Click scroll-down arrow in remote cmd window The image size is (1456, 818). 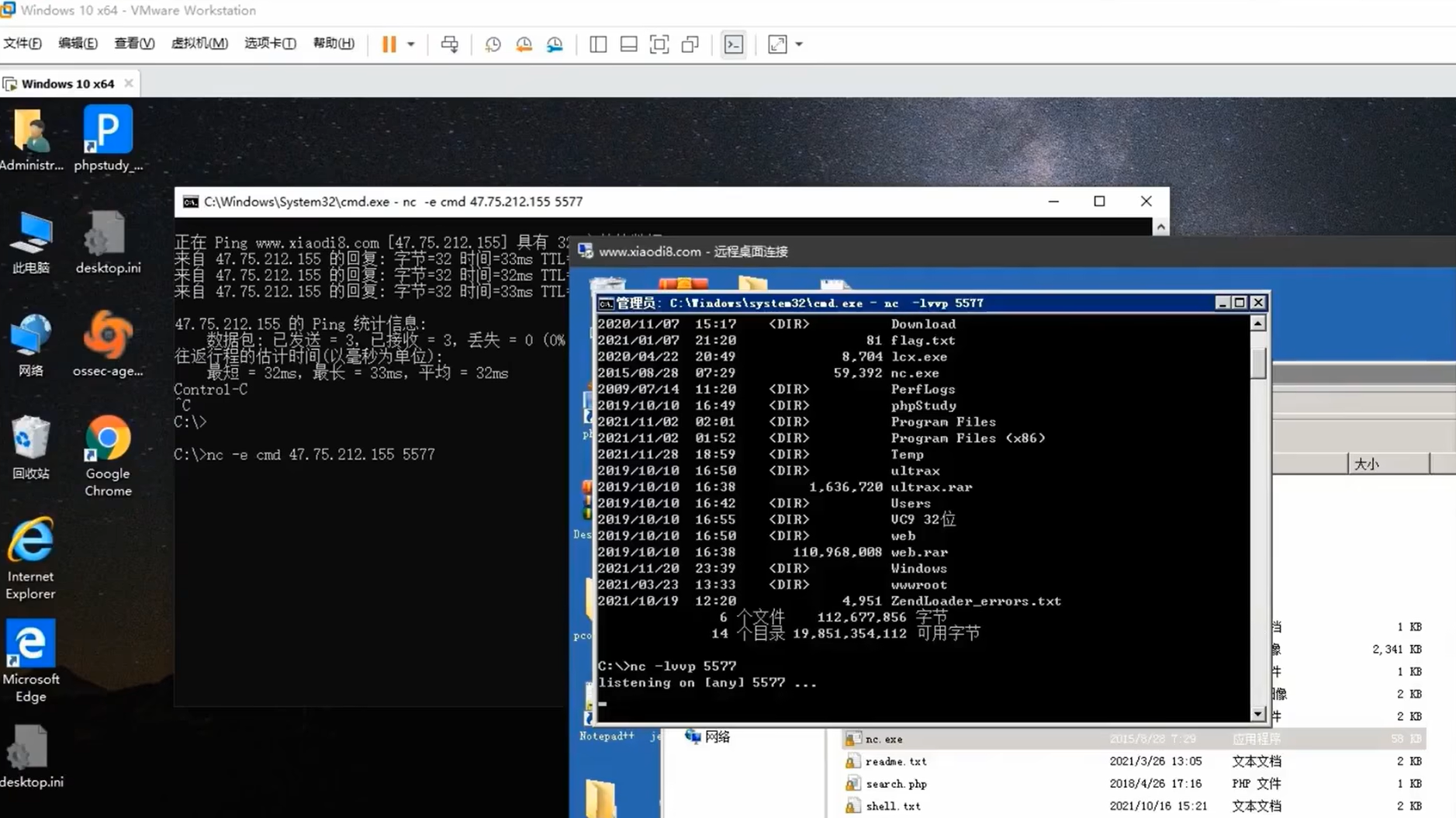(x=1258, y=713)
